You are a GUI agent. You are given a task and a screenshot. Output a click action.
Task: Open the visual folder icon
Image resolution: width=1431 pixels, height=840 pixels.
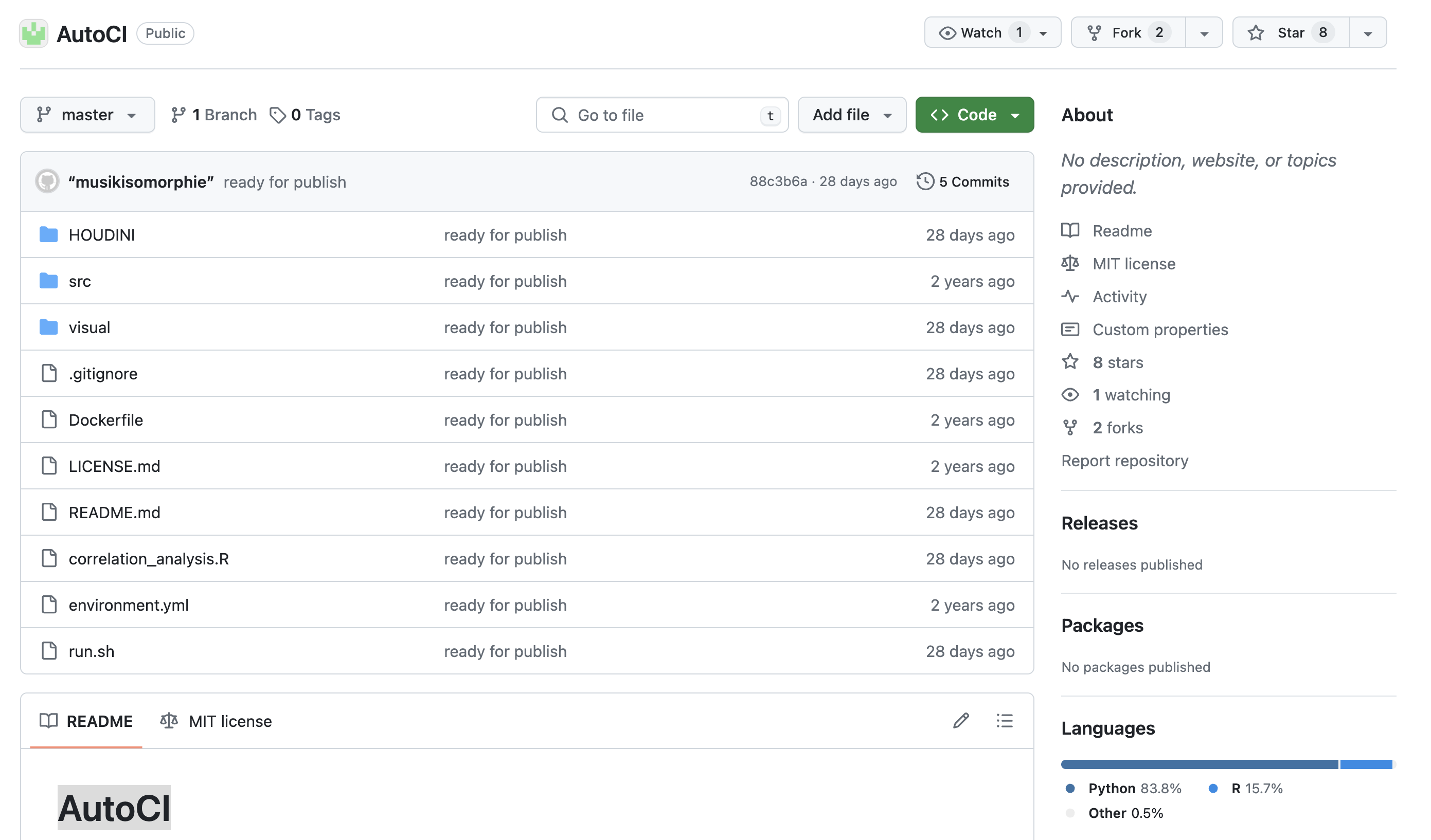pyautogui.click(x=49, y=327)
